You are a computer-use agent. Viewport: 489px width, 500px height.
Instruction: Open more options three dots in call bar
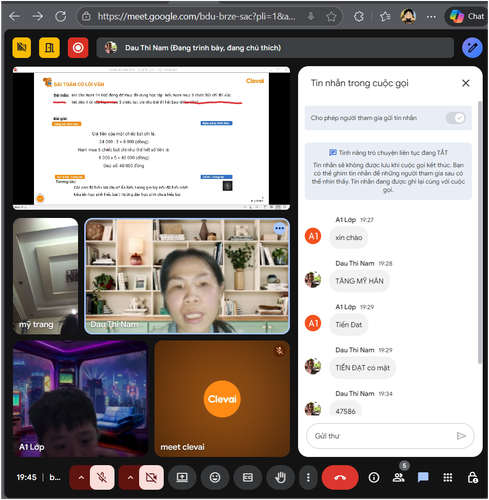308,477
